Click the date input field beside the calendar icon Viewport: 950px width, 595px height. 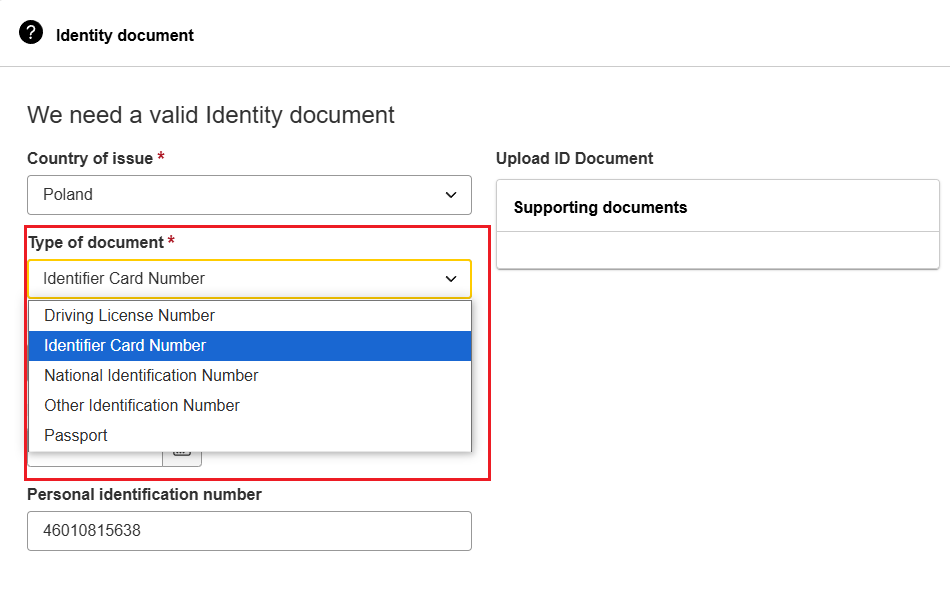coord(95,459)
